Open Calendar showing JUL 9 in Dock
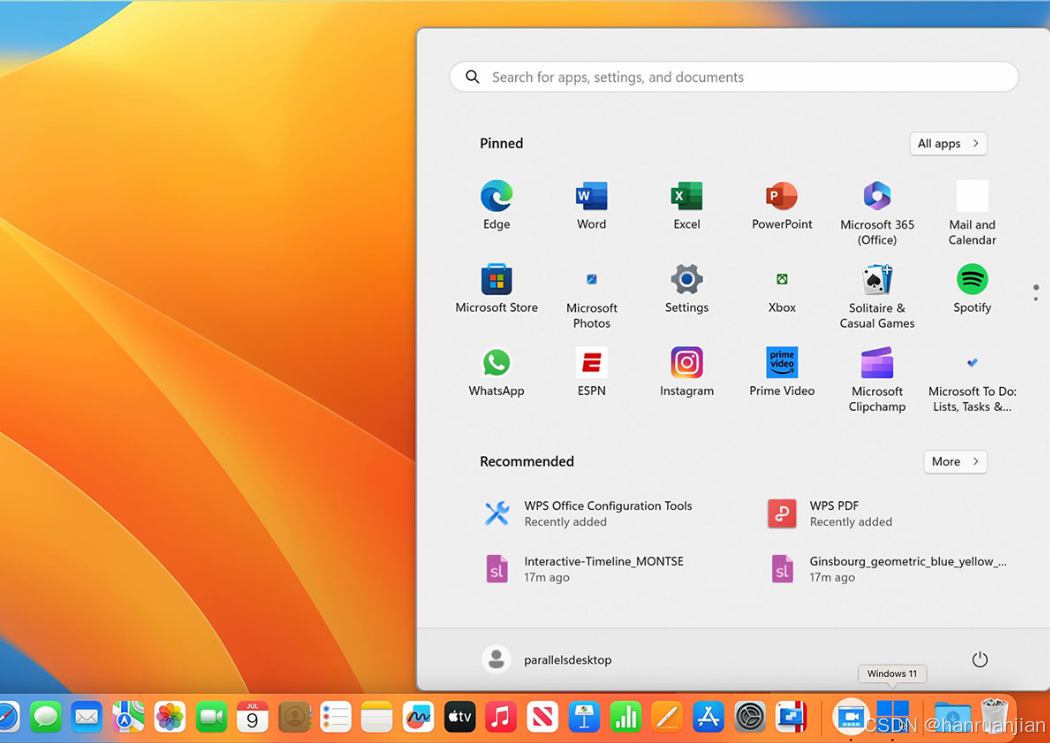This screenshot has width=1050, height=743. (x=252, y=718)
